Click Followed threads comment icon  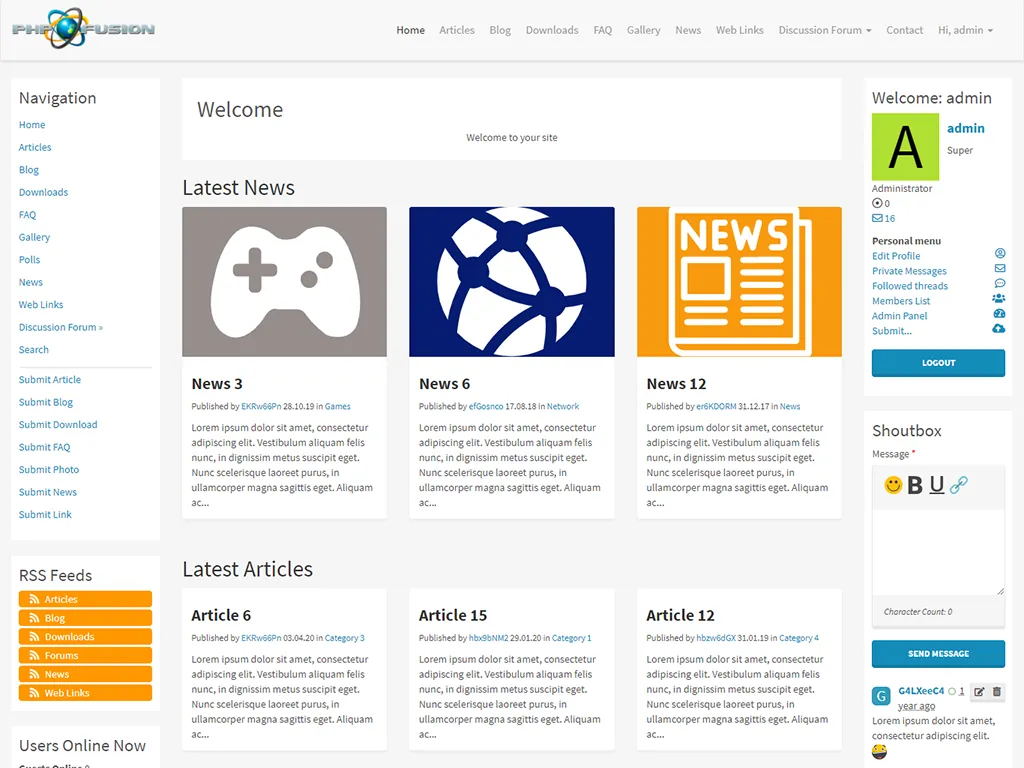tap(1000, 283)
